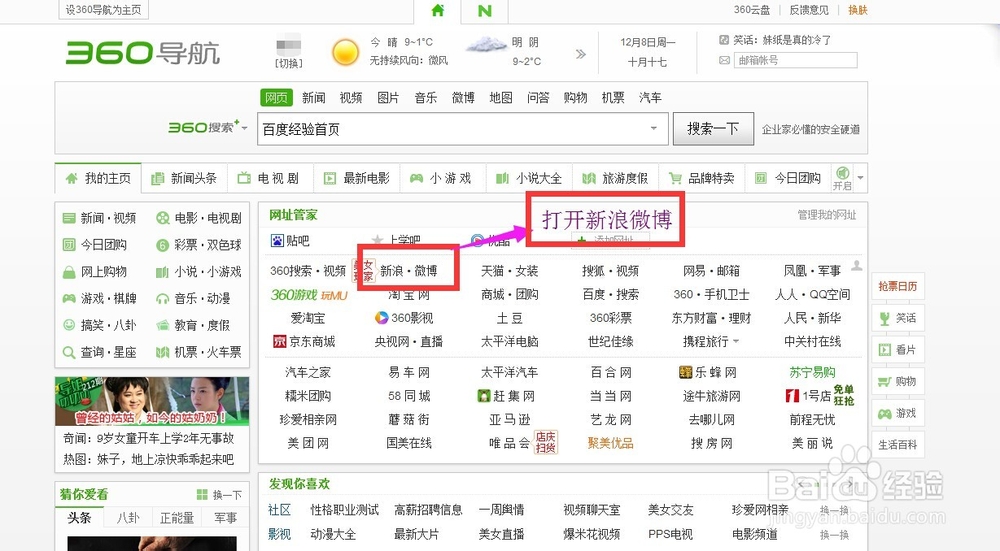1000x551 pixels.
Task: Click the 邮箱帐号 input field
Action: click(x=795, y=61)
